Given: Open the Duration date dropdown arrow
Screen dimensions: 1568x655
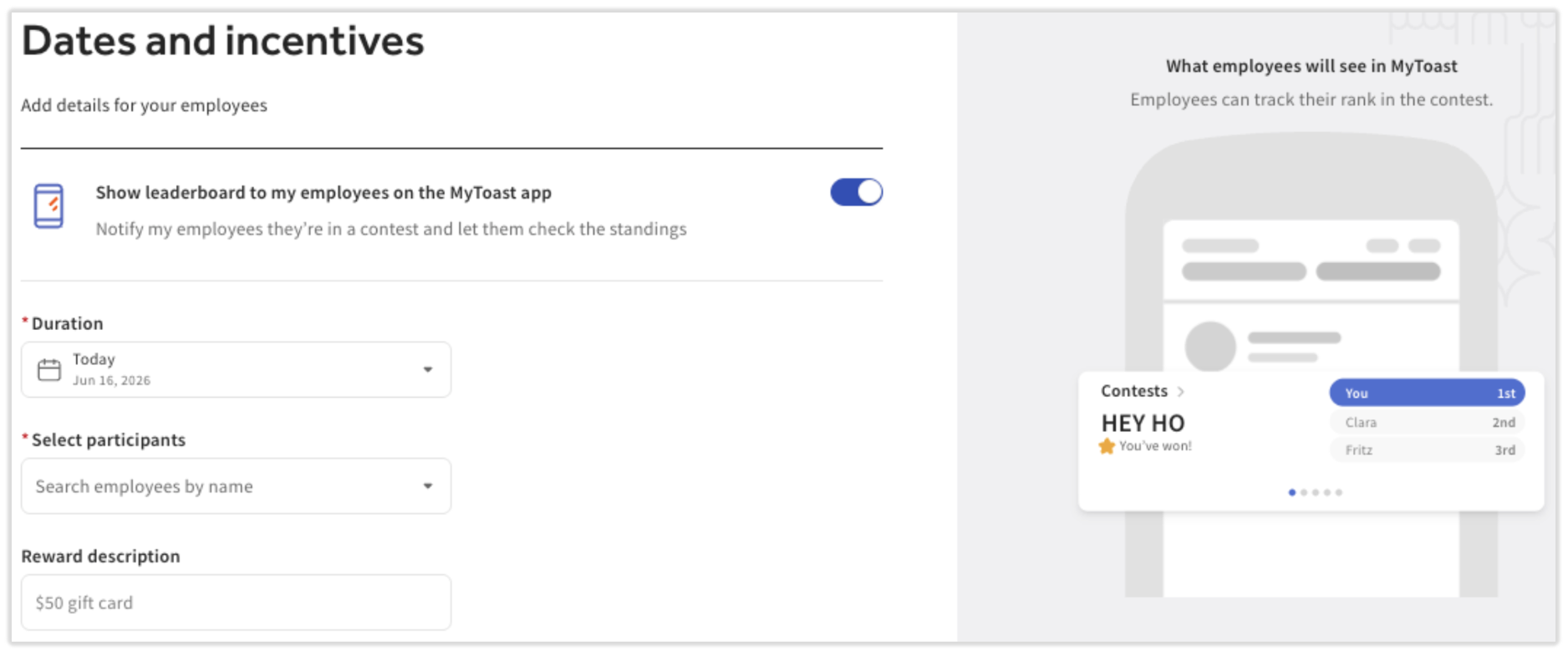Looking at the screenshot, I should tap(428, 369).
